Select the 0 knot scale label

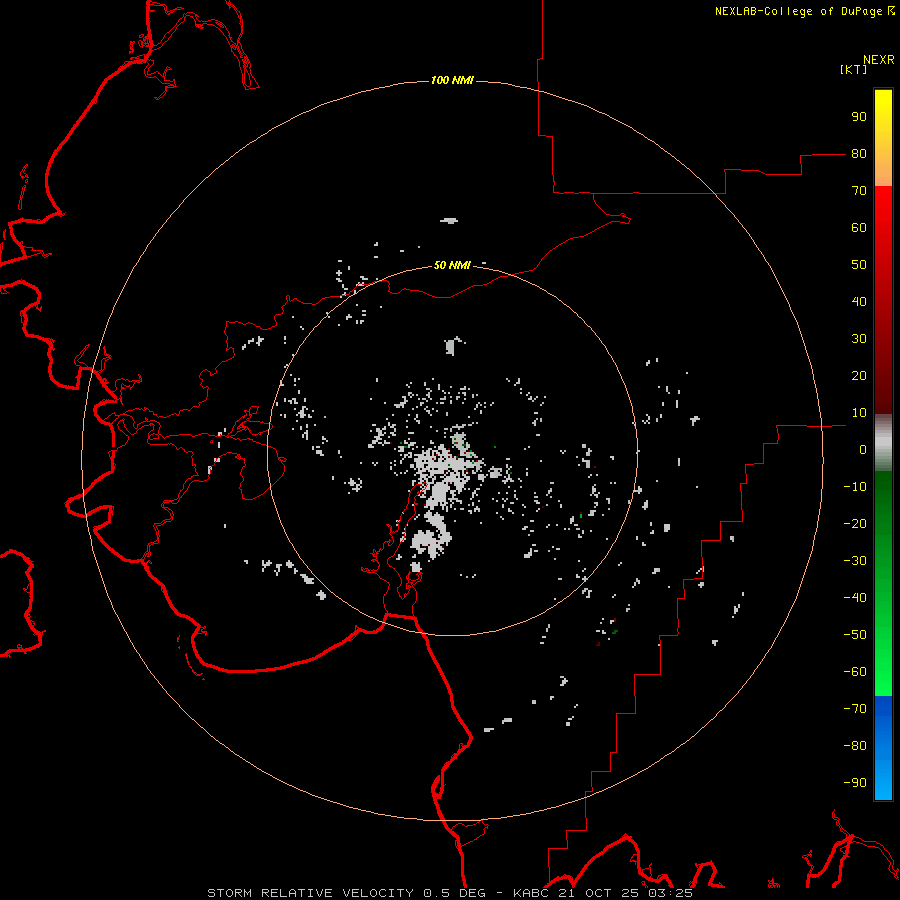coord(863,450)
